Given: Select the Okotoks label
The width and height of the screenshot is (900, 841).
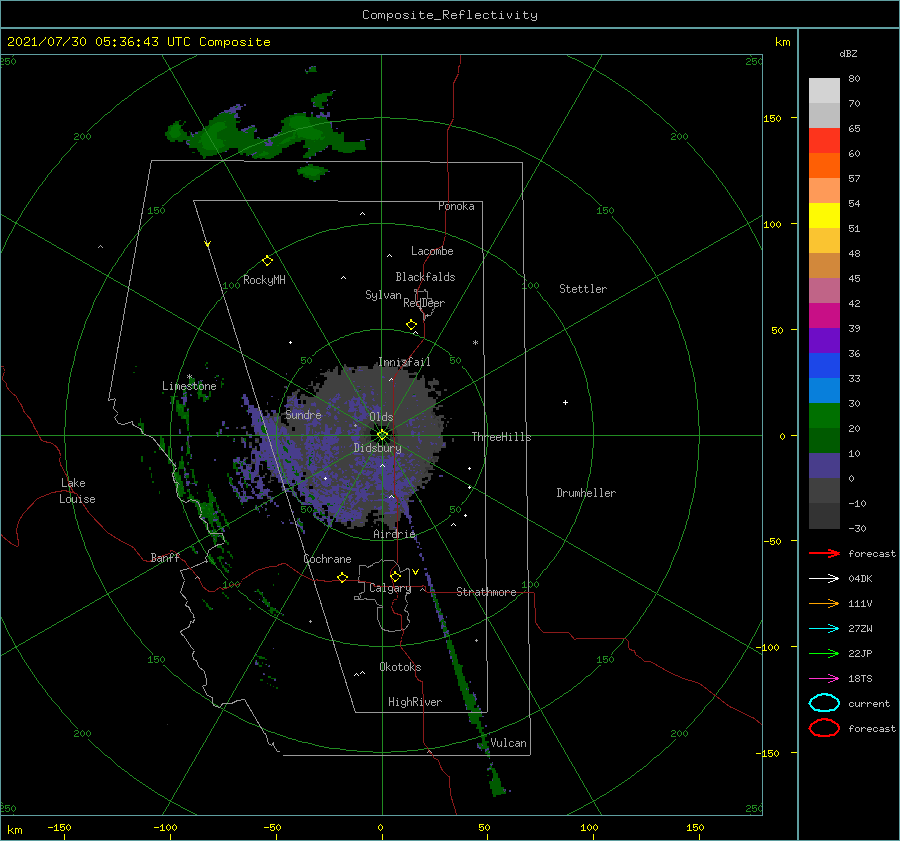Looking at the screenshot, I should pos(400,667).
